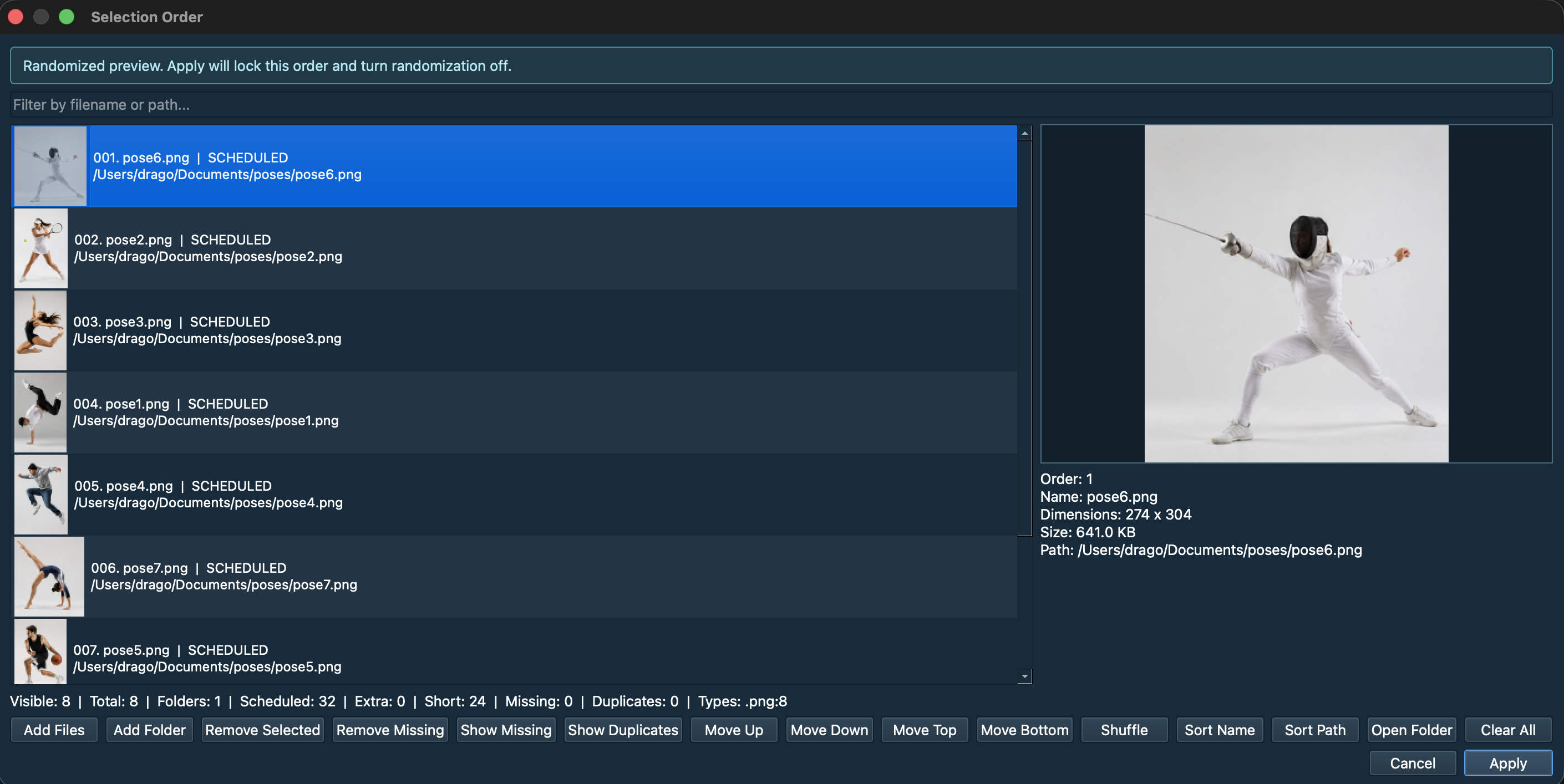Open the Add Folder dialog
Screen dimensions: 1564x784
click(x=149, y=730)
